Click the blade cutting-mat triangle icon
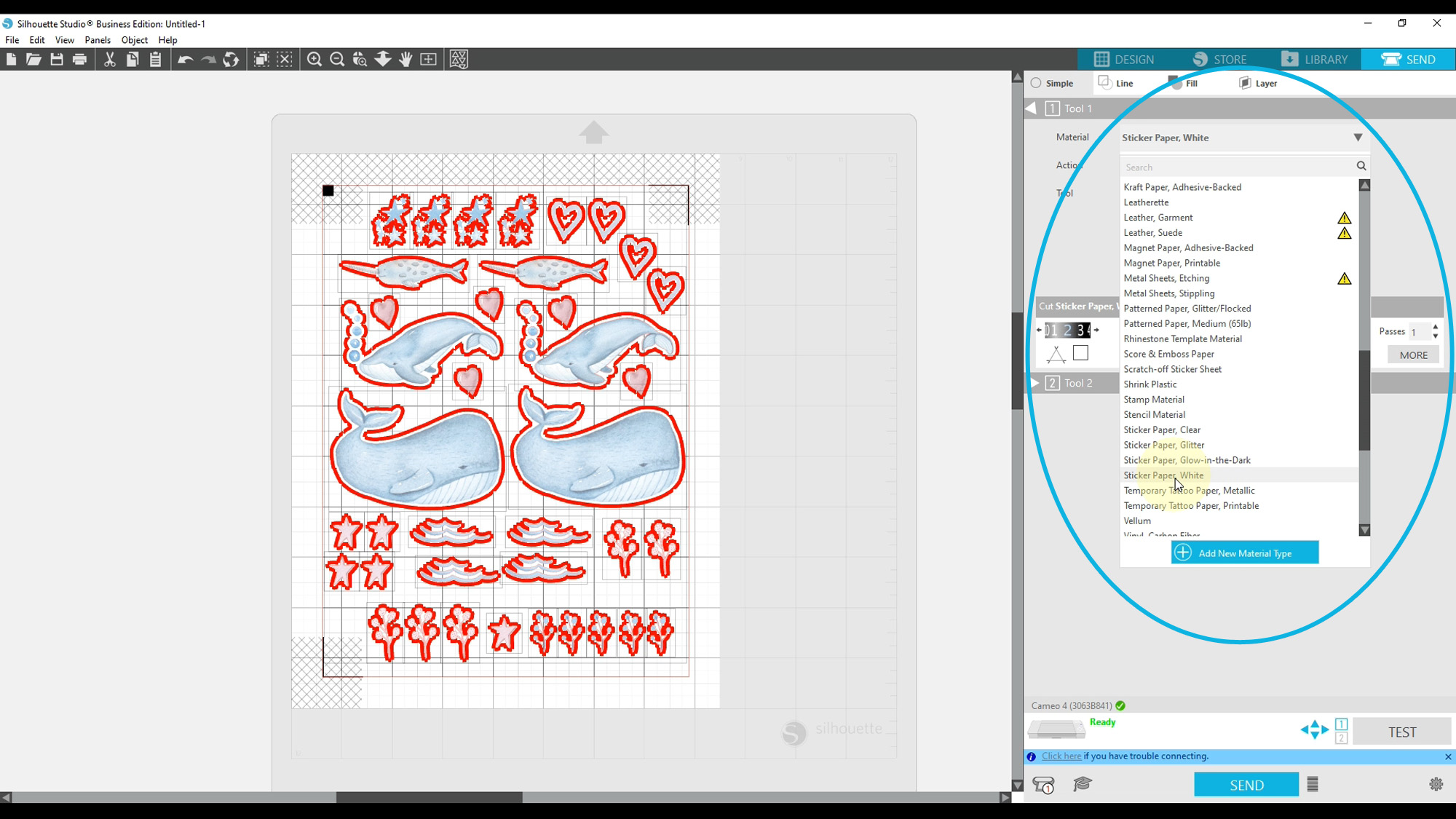 point(1056,355)
